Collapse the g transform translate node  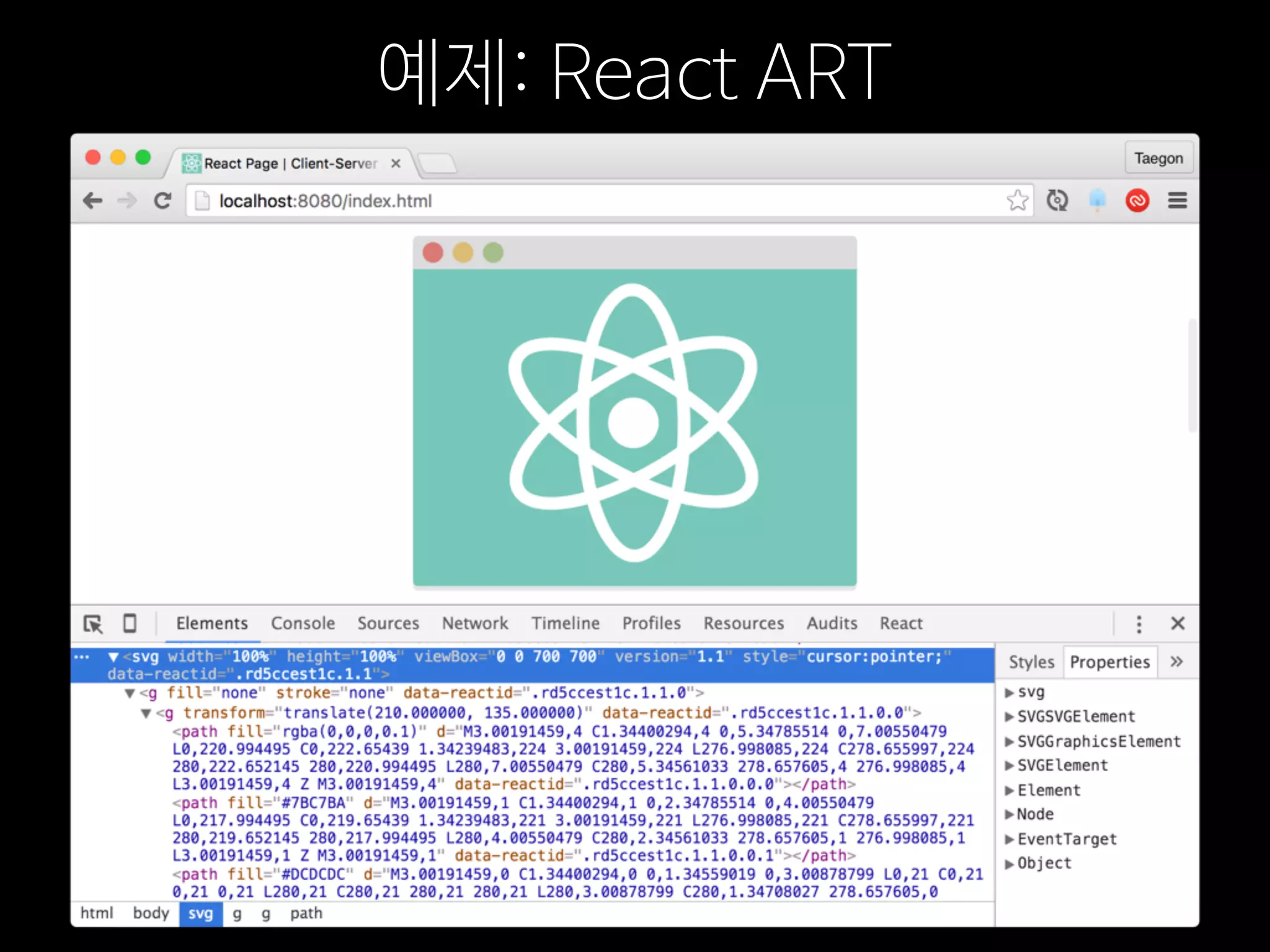pos(146,713)
